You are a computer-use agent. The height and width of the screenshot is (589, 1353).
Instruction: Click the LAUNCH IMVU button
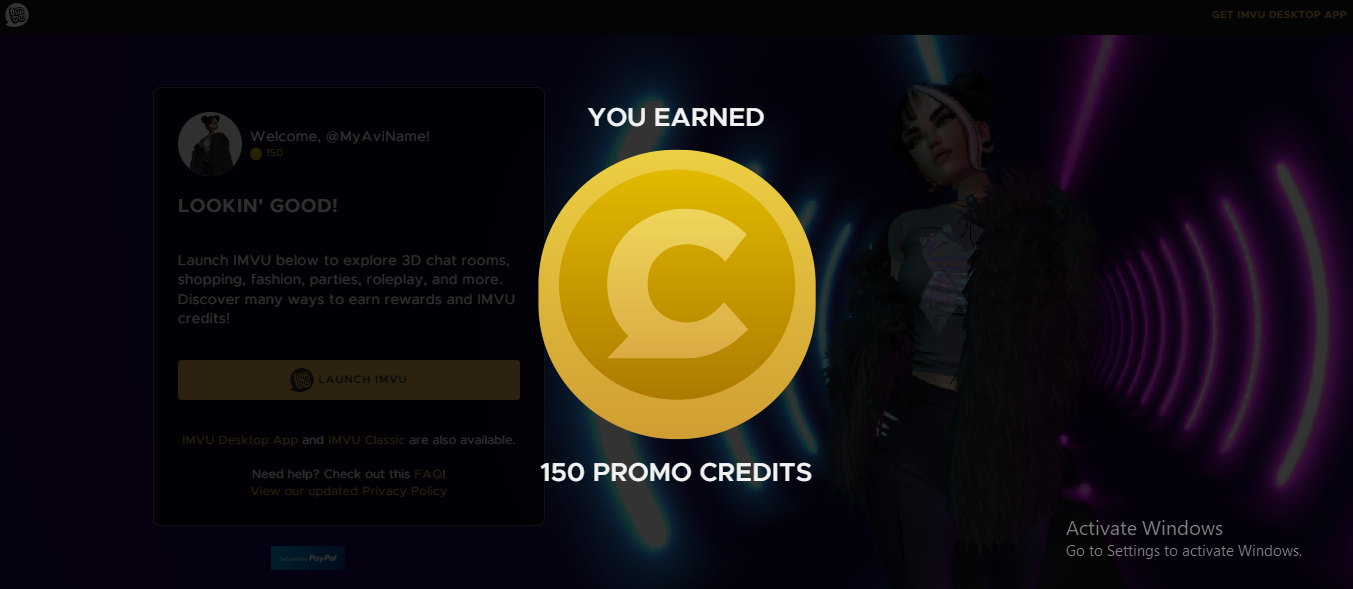coord(349,380)
